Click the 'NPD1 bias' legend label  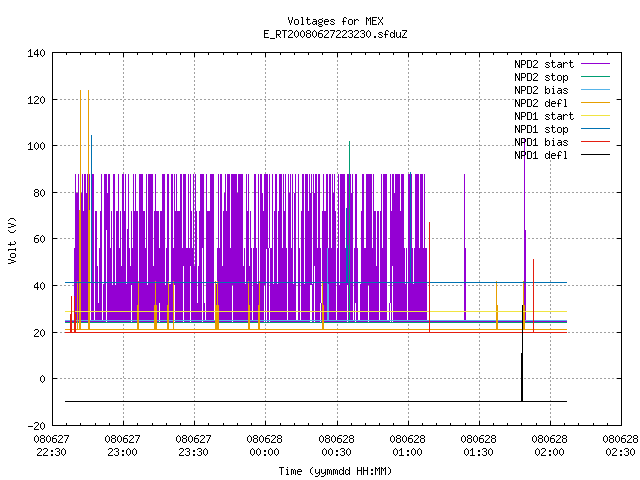coord(541,142)
